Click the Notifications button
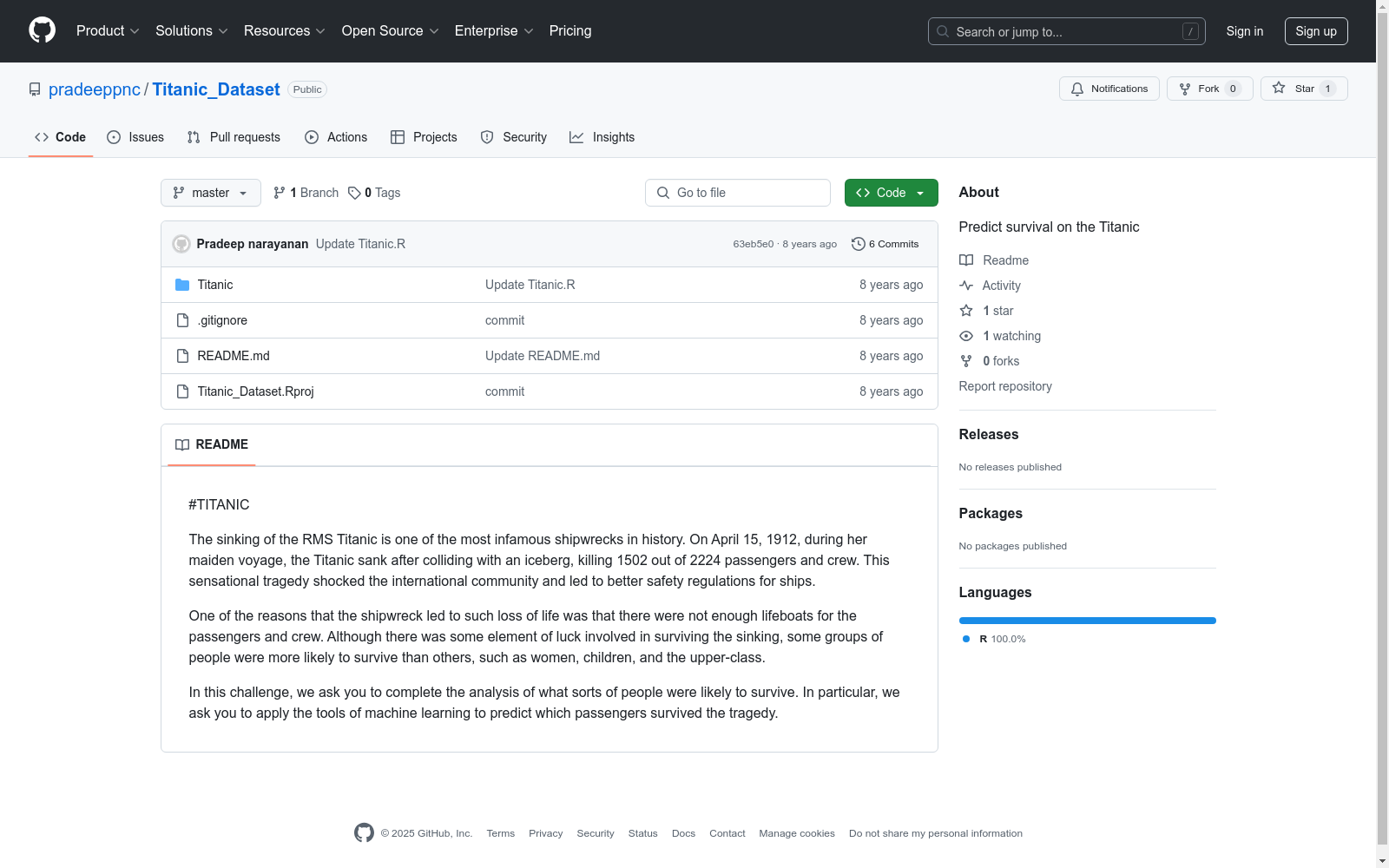The width and height of the screenshot is (1389, 868). coord(1109,89)
